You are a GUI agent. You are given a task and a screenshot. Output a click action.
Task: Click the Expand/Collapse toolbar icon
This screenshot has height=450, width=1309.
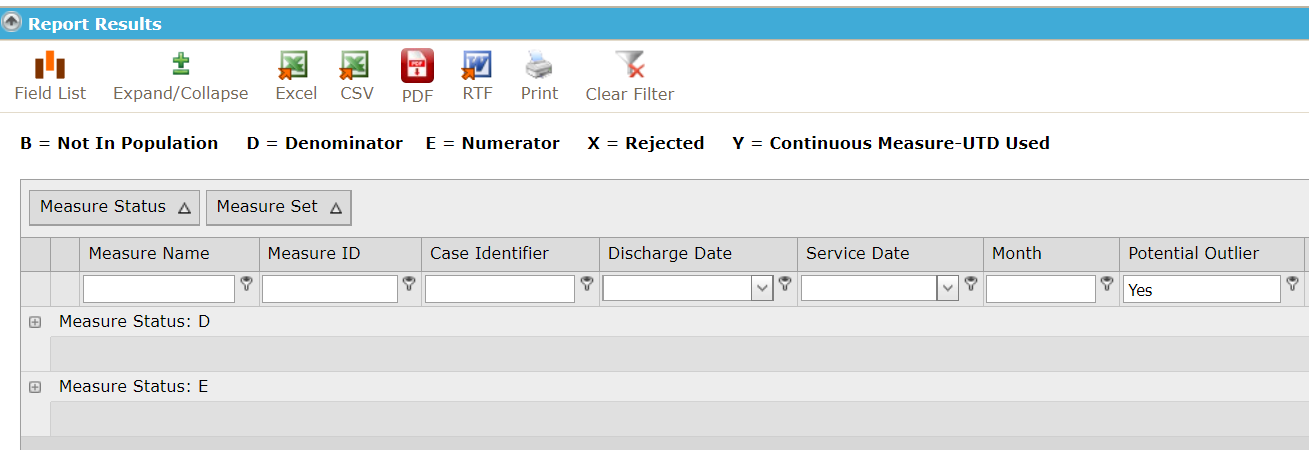coord(180,77)
